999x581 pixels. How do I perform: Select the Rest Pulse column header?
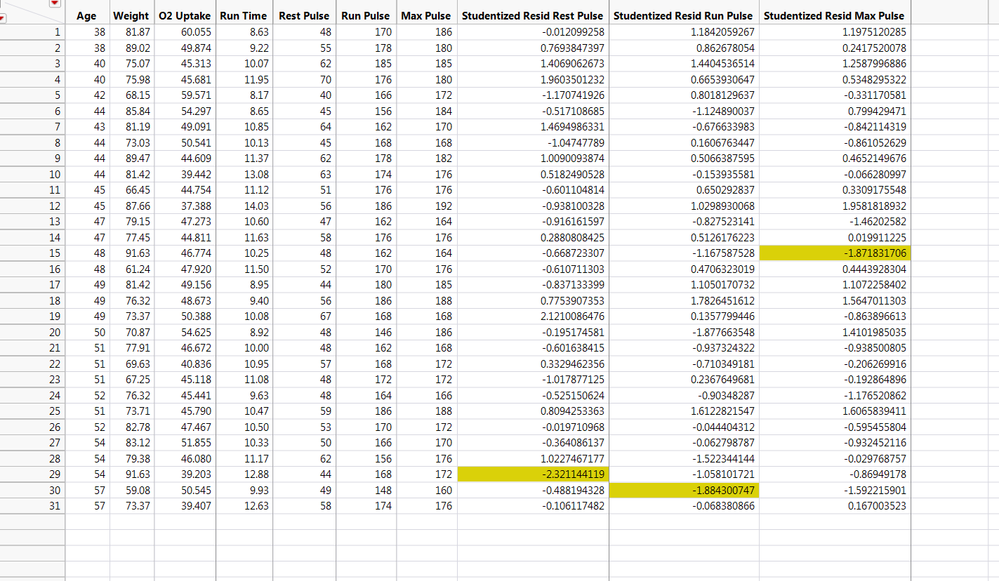304,16
